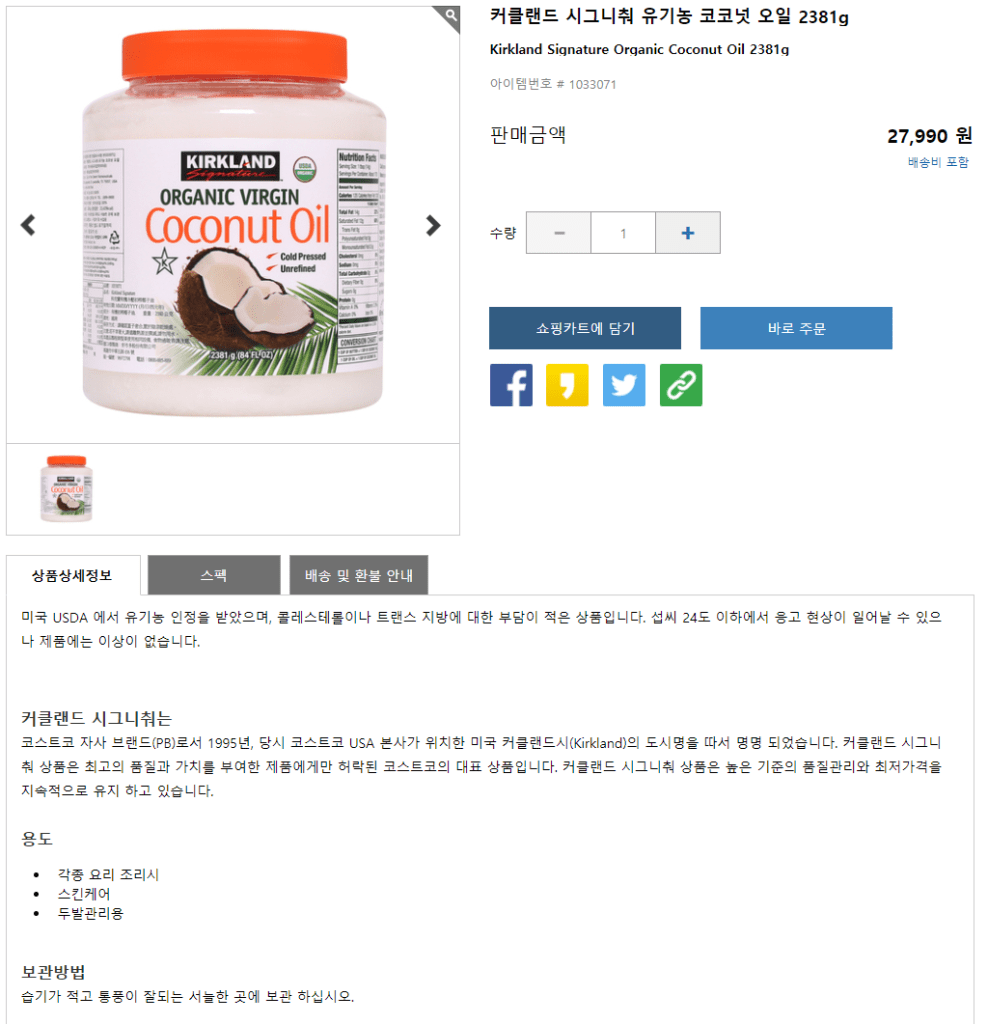Viewport: 988px width, 1024px height.
Task: Share product on Facebook
Action: (511, 385)
